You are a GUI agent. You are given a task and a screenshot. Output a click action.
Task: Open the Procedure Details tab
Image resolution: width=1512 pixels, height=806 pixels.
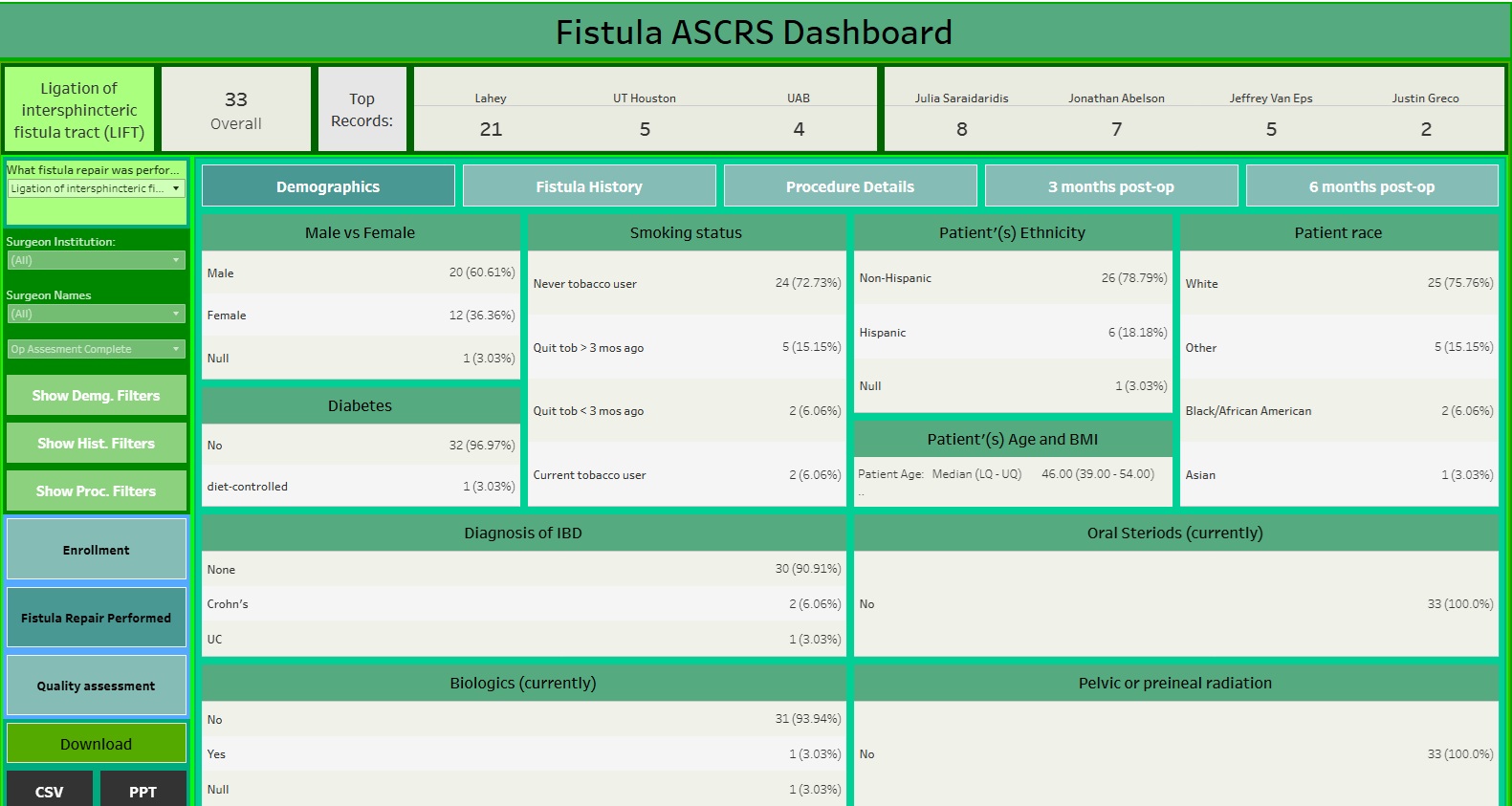coord(849,186)
